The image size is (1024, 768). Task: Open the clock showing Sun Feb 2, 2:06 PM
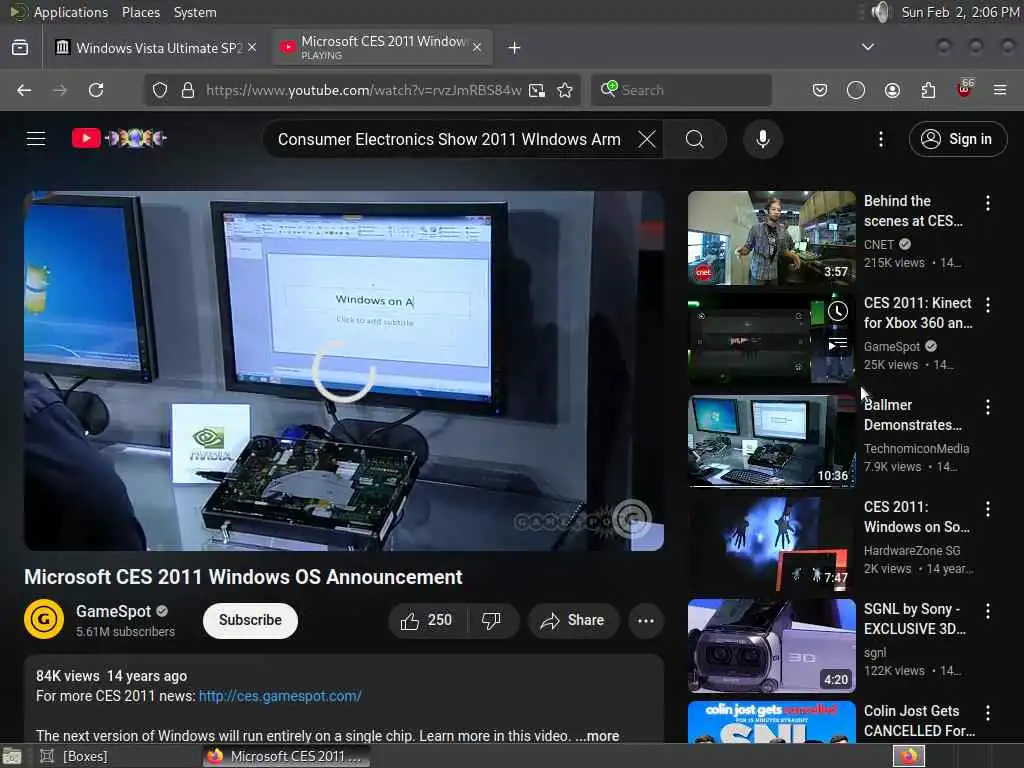tap(960, 12)
